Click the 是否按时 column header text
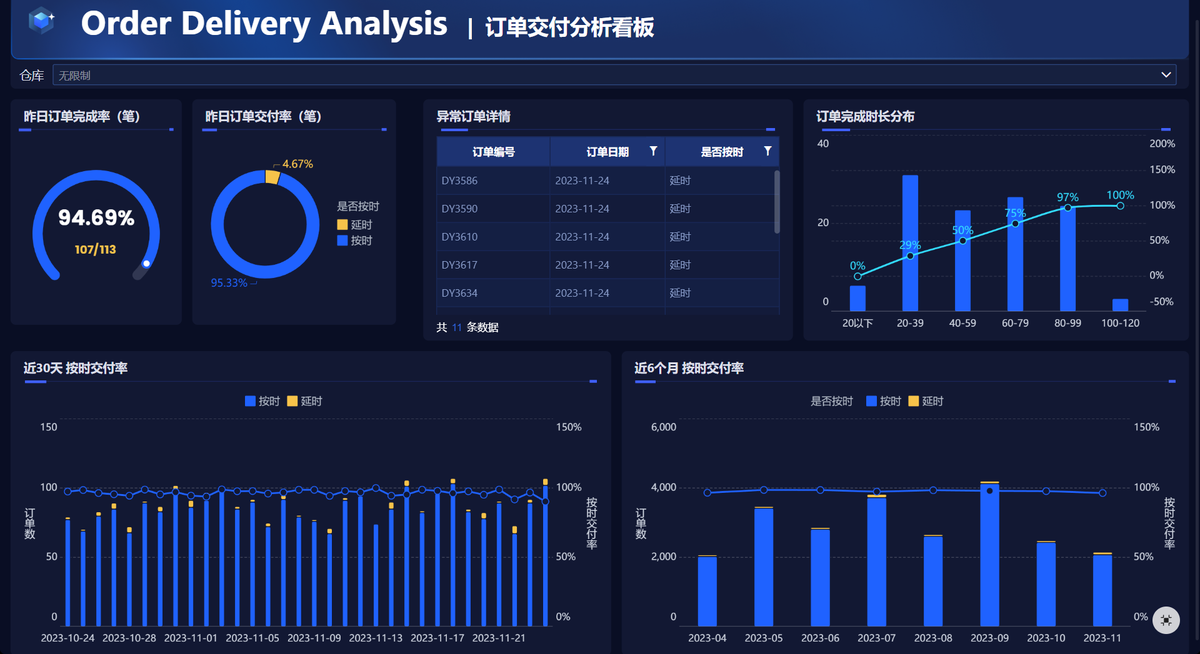Image resolution: width=1200 pixels, height=654 pixels. pyautogui.click(x=721, y=152)
